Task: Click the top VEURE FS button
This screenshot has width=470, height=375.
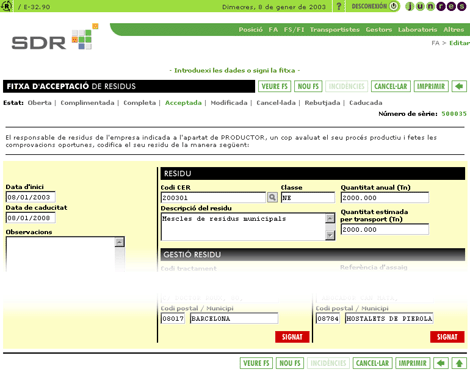Action: click(274, 86)
